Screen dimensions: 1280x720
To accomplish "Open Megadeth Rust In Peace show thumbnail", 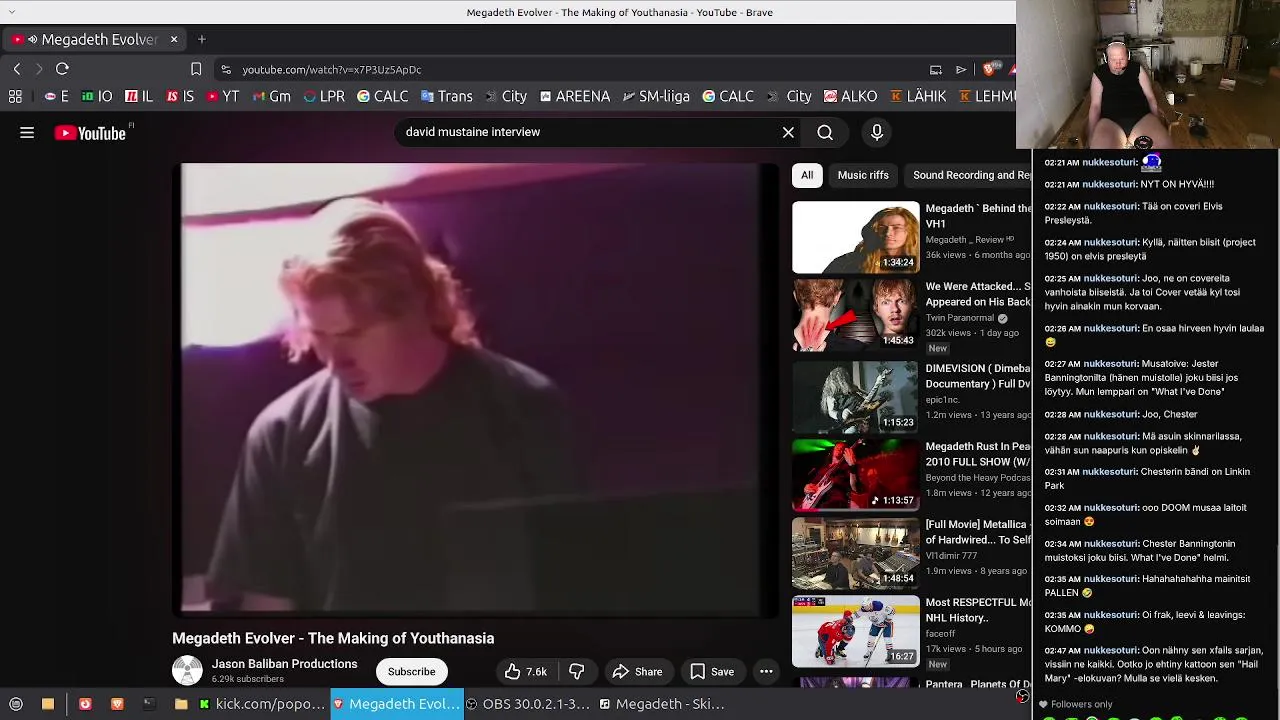I will click(856, 473).
